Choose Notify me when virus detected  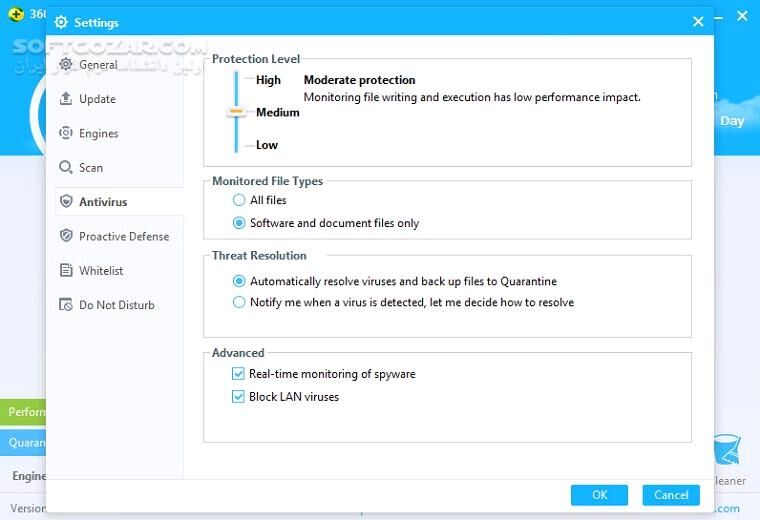(x=239, y=302)
